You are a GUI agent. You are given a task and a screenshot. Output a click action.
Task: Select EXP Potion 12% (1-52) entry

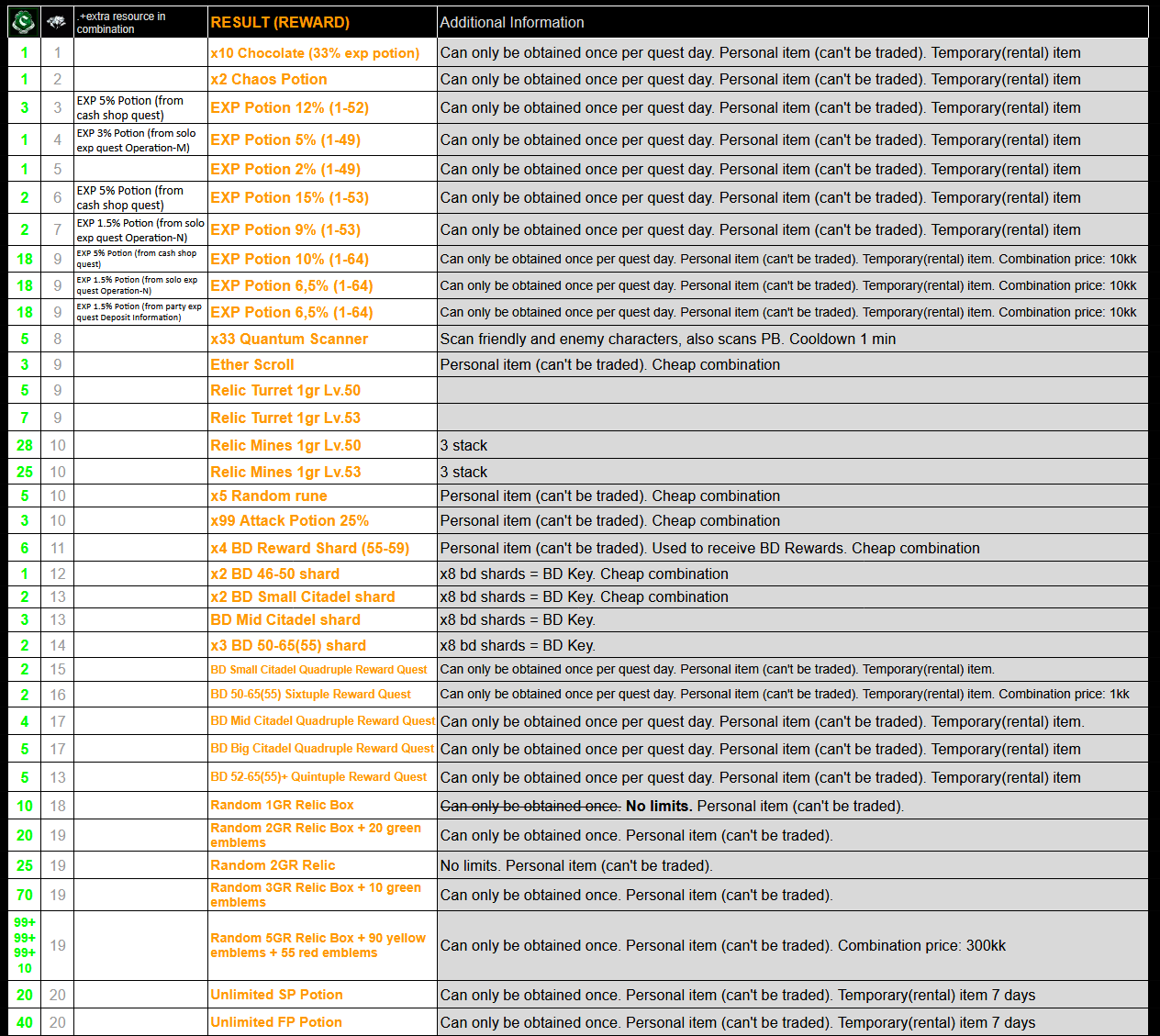[289, 107]
